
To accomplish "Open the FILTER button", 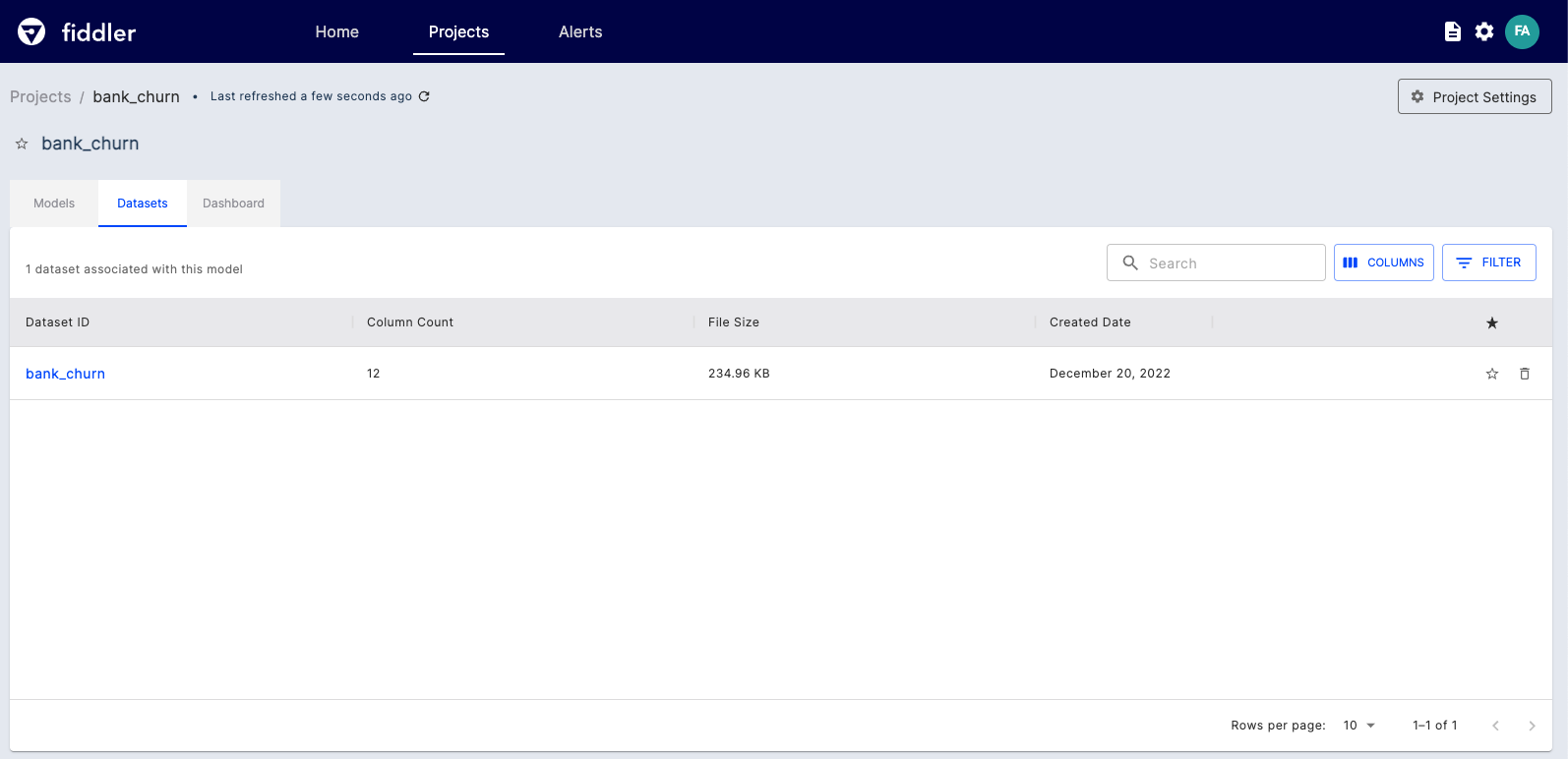I will (1489, 263).
